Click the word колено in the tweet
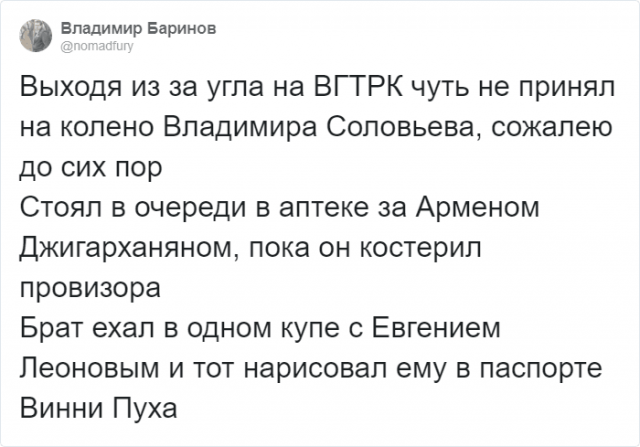 click(x=107, y=127)
